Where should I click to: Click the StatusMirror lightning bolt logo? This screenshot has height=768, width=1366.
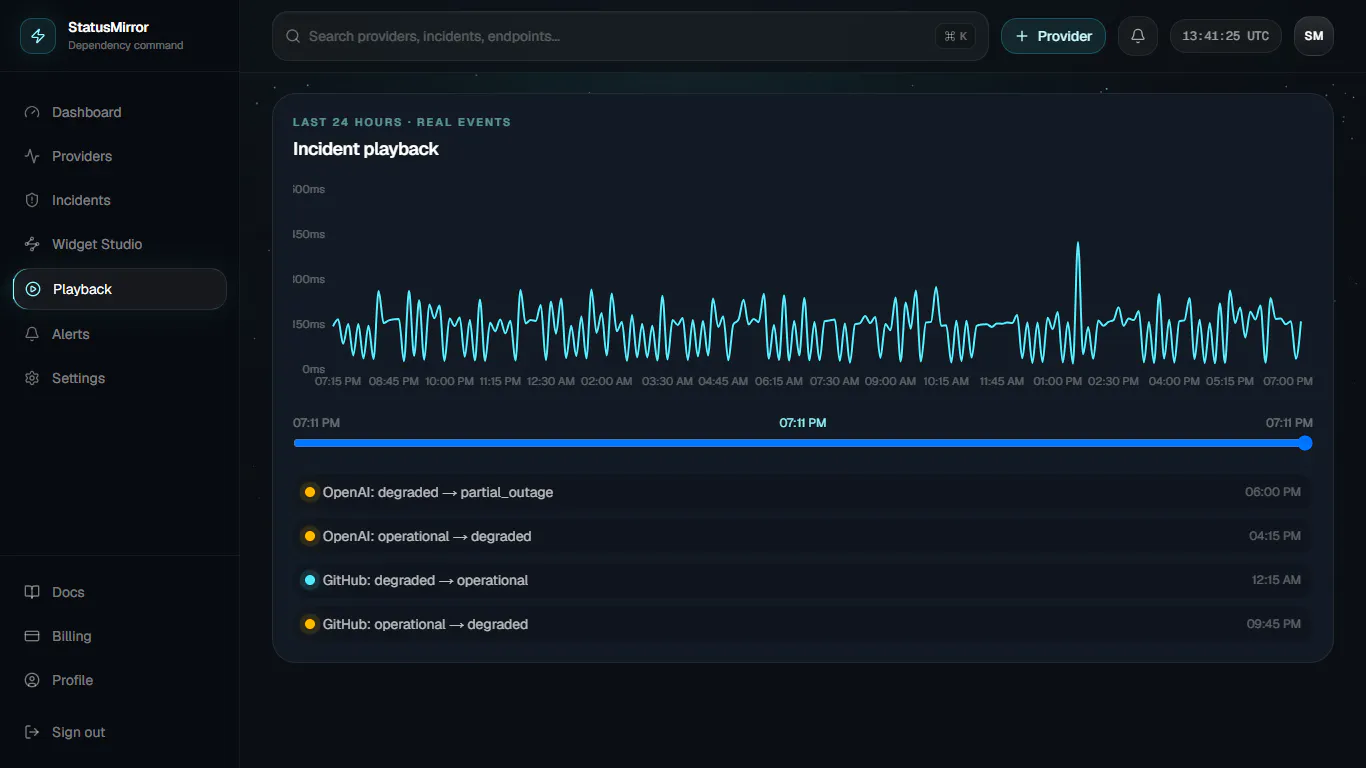click(x=38, y=36)
